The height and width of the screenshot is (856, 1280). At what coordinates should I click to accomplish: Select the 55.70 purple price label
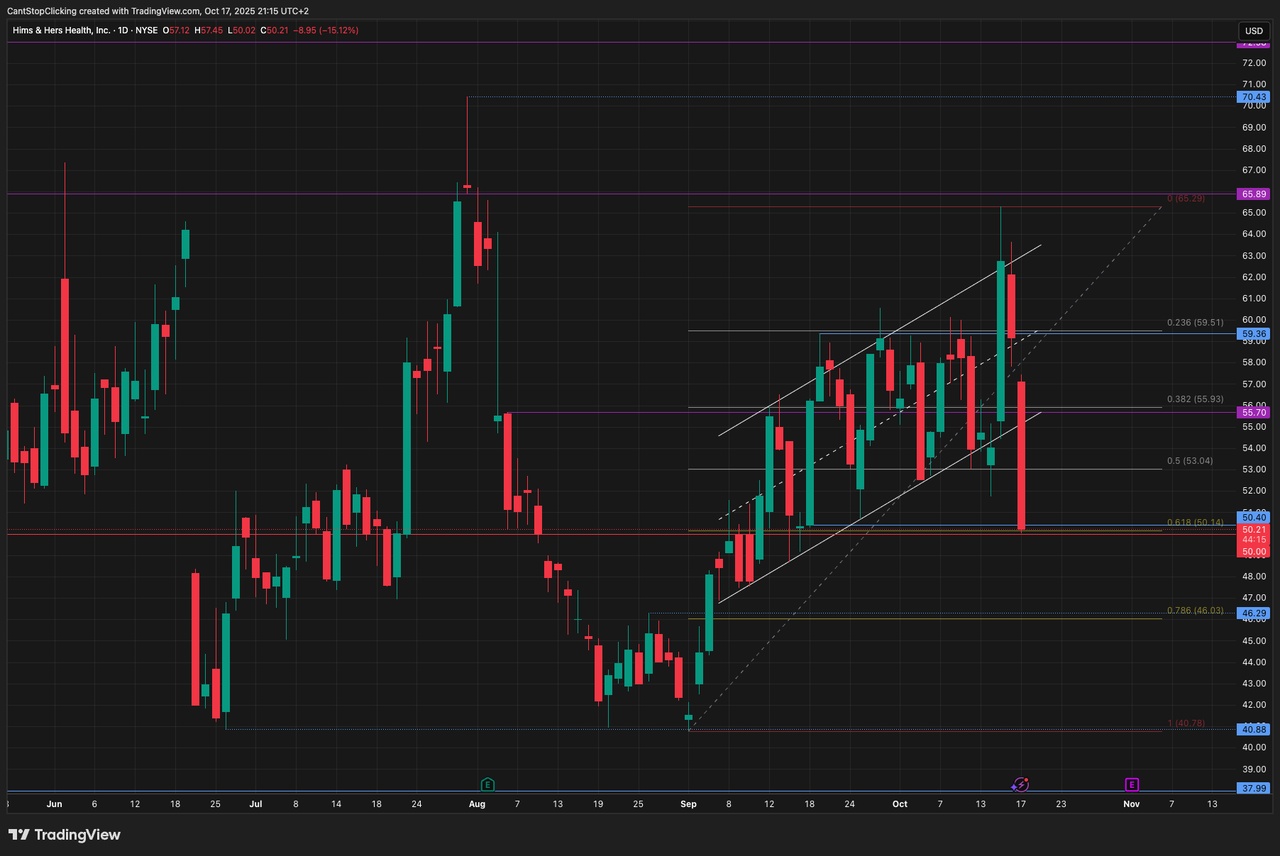pyautogui.click(x=1254, y=412)
